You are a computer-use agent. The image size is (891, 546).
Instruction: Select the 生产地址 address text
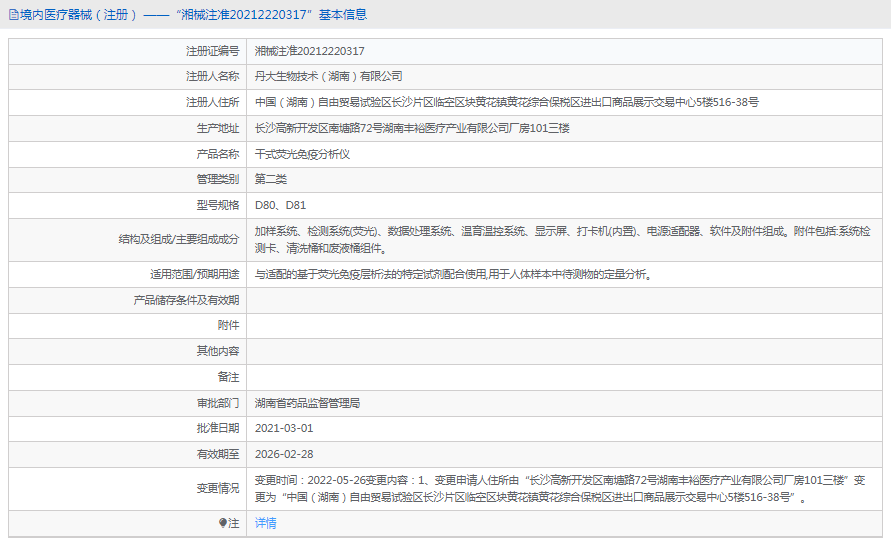(411, 128)
